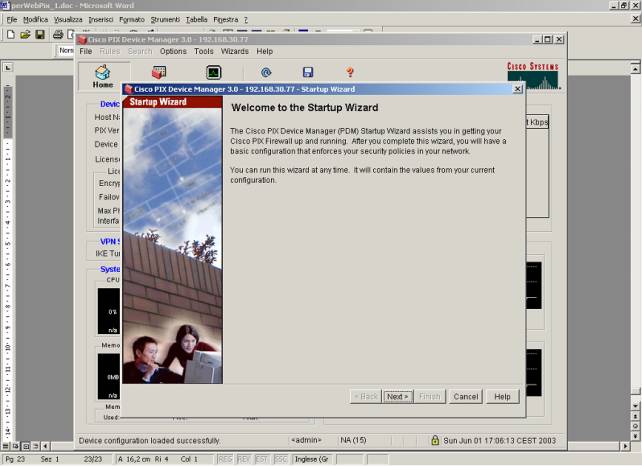Viewport: 642px width, 466px height.
Task: Open the Options menu in PDM
Action: [x=173, y=51]
